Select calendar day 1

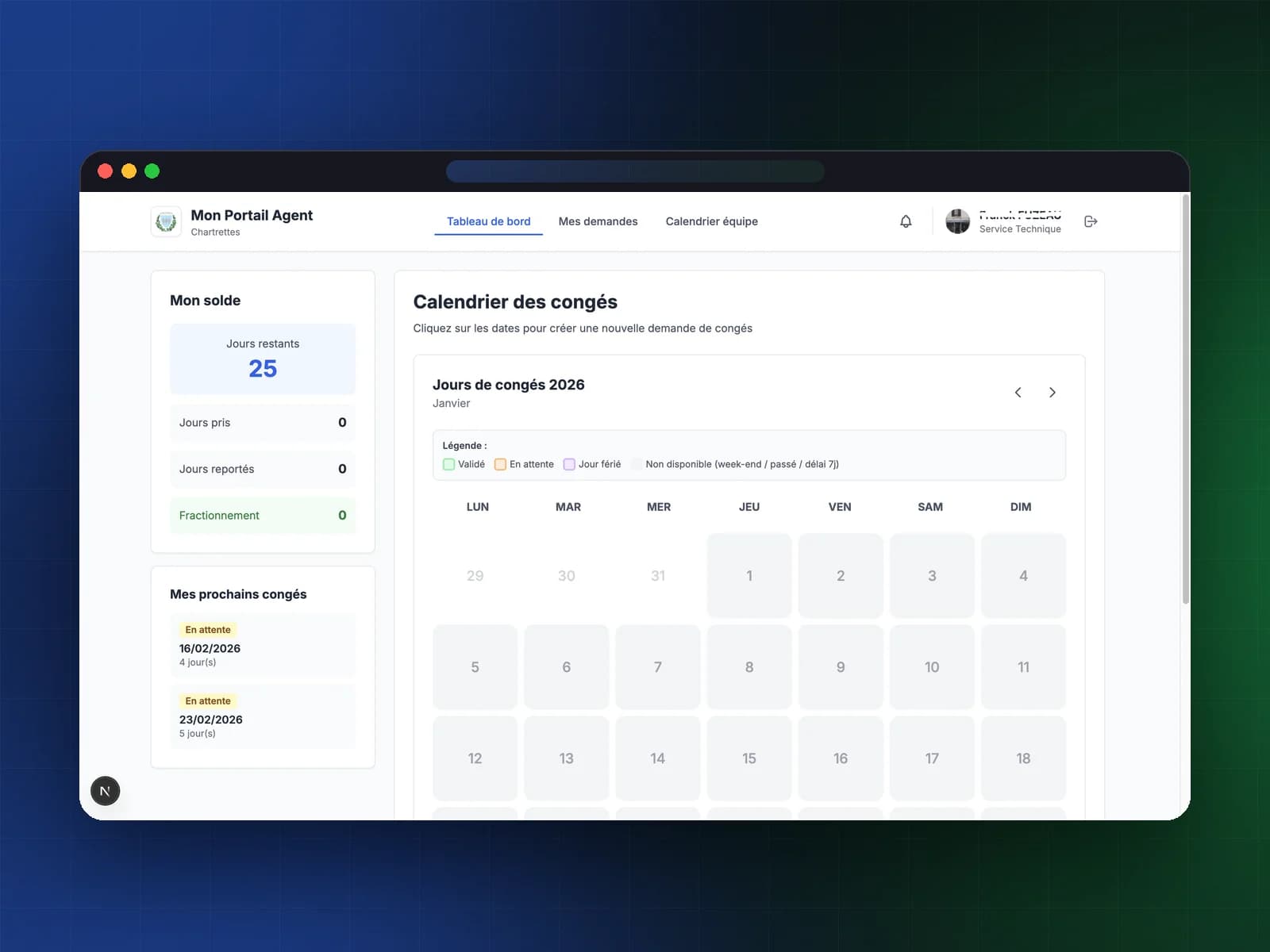749,576
